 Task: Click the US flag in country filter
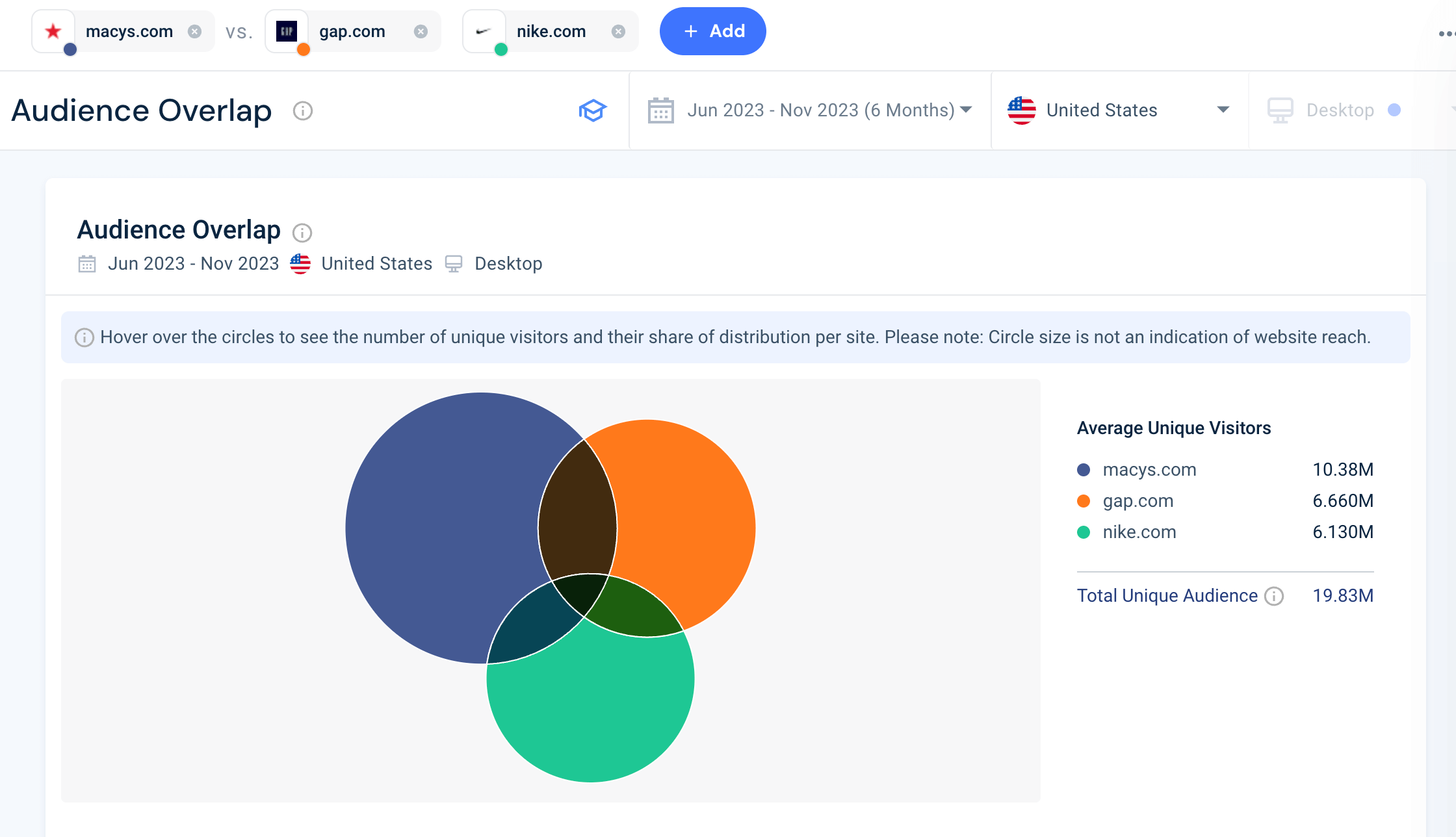(1022, 110)
